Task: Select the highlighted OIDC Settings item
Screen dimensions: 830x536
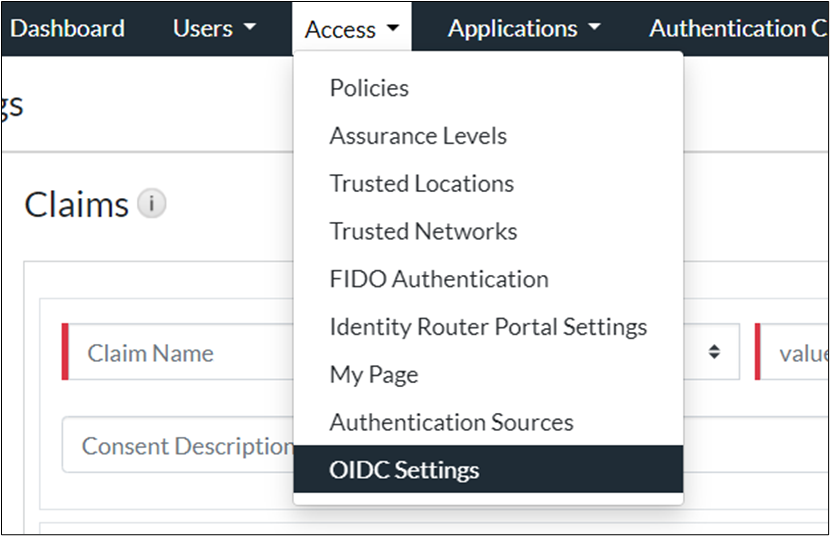Action: pyautogui.click(x=404, y=470)
